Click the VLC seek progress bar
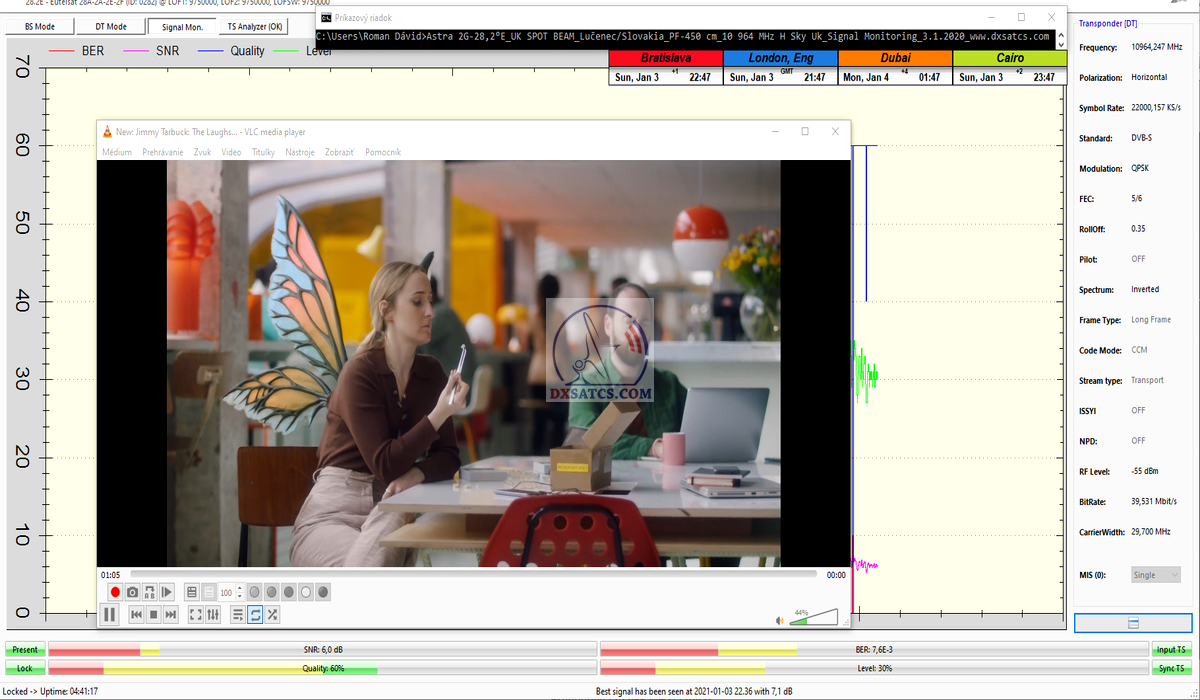 pos(472,574)
